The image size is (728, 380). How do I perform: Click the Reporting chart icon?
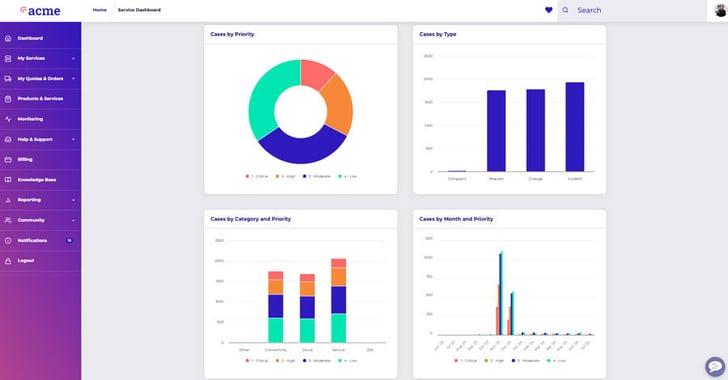coord(8,200)
